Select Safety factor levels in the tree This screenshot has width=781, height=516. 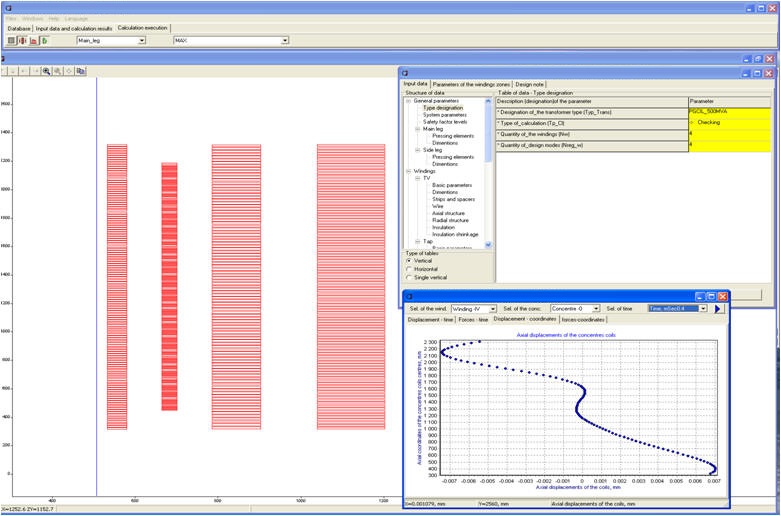(x=445, y=121)
